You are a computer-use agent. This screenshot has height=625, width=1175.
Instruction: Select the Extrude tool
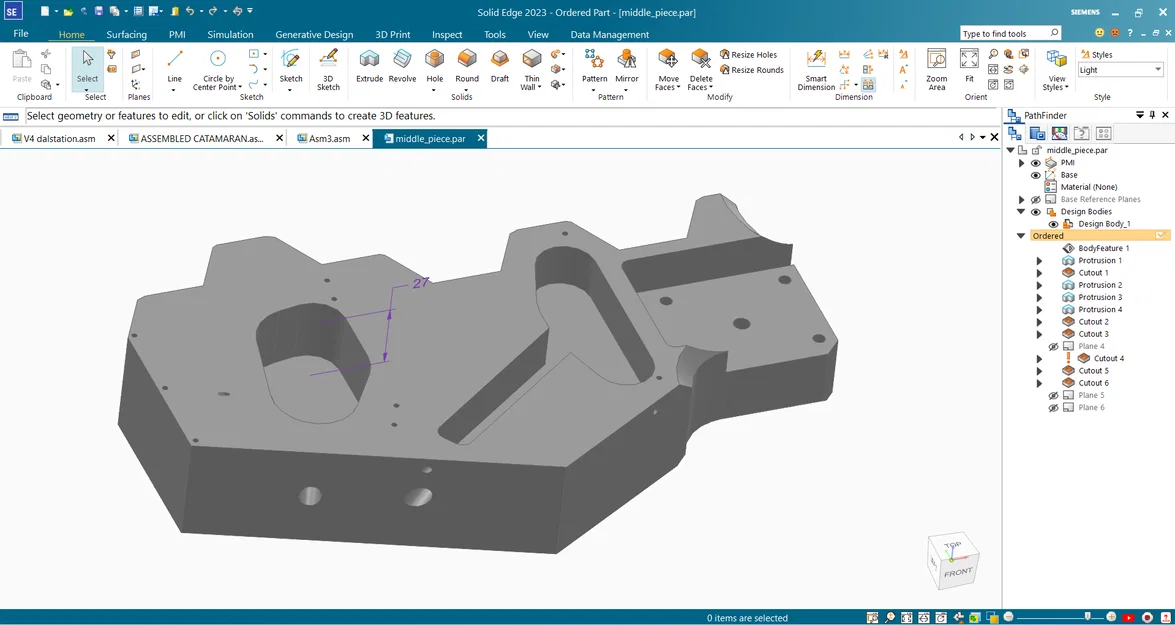tap(369, 66)
